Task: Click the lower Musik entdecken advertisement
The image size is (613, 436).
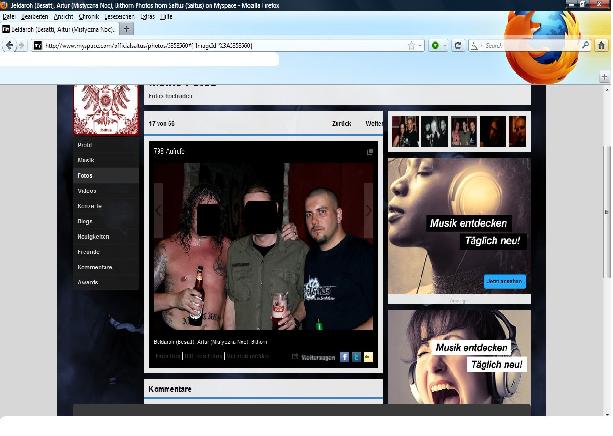Action: [459, 357]
